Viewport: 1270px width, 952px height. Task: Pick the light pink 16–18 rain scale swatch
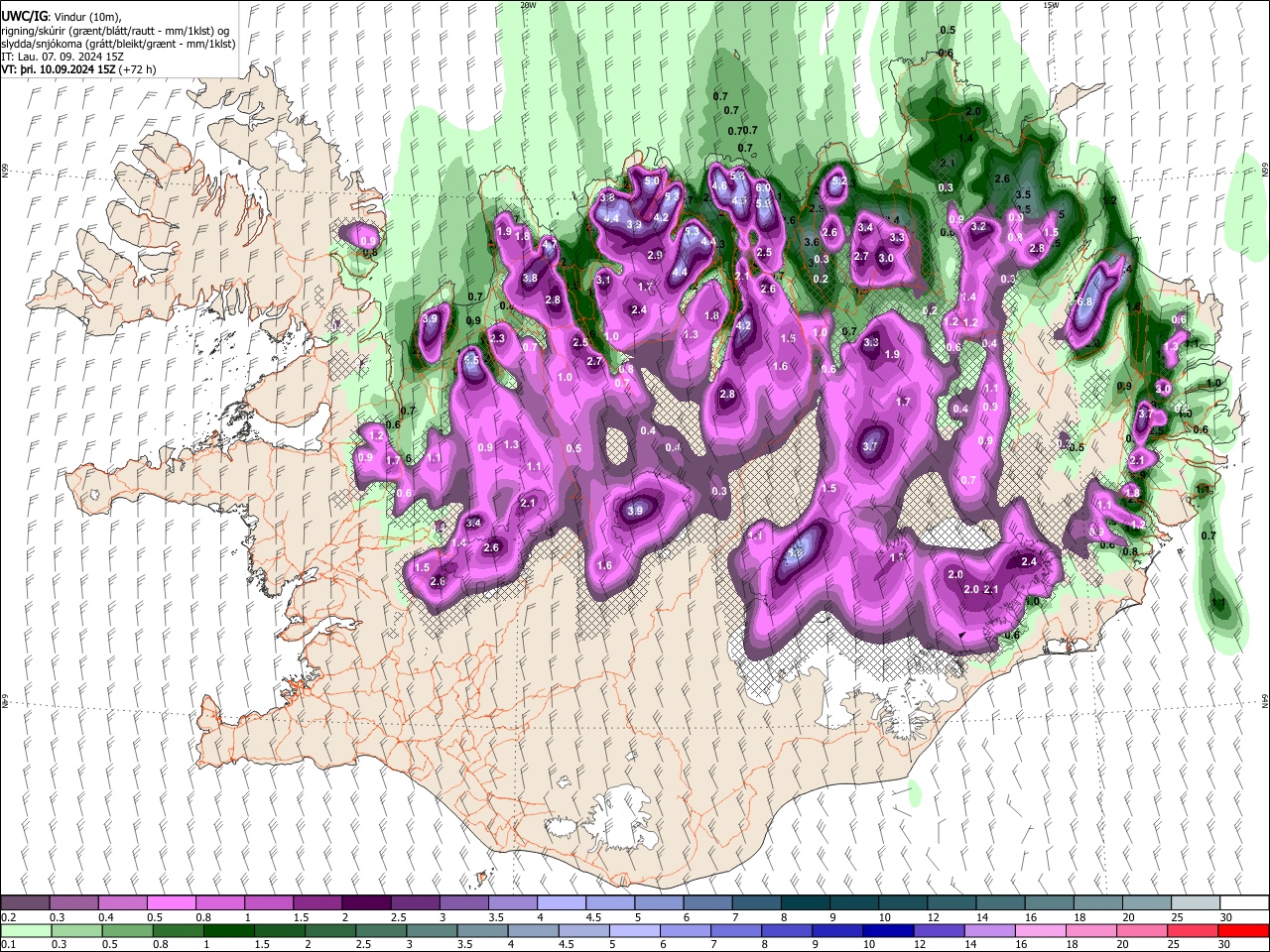pos(1042,930)
